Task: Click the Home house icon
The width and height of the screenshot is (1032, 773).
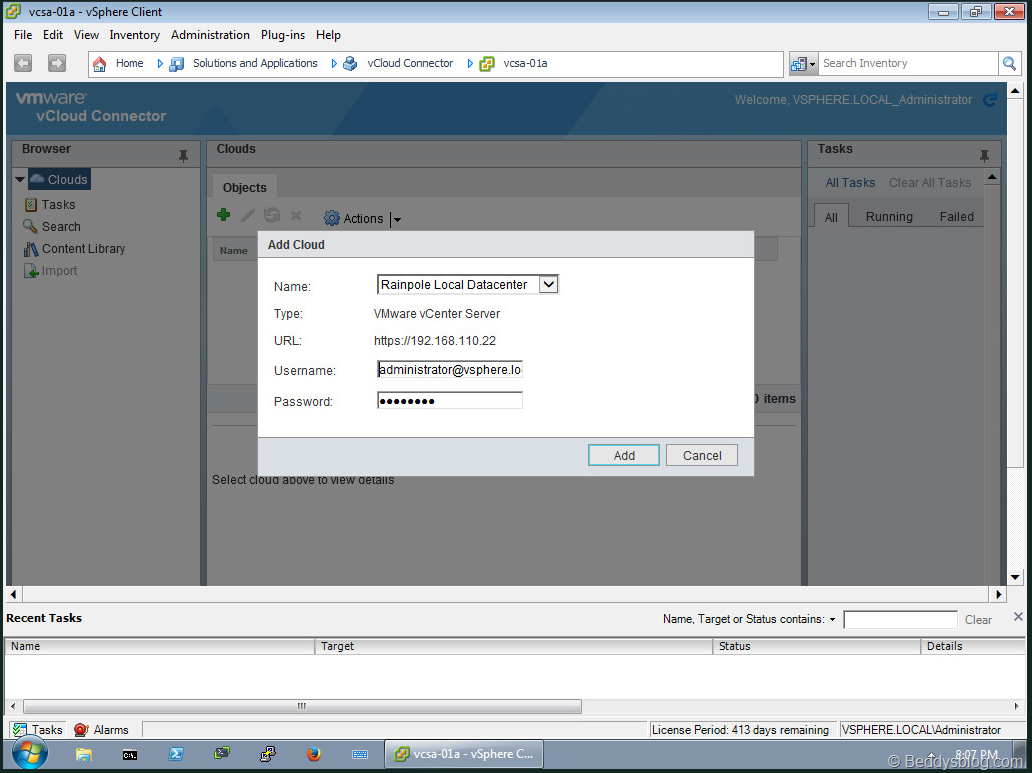Action: 99,64
